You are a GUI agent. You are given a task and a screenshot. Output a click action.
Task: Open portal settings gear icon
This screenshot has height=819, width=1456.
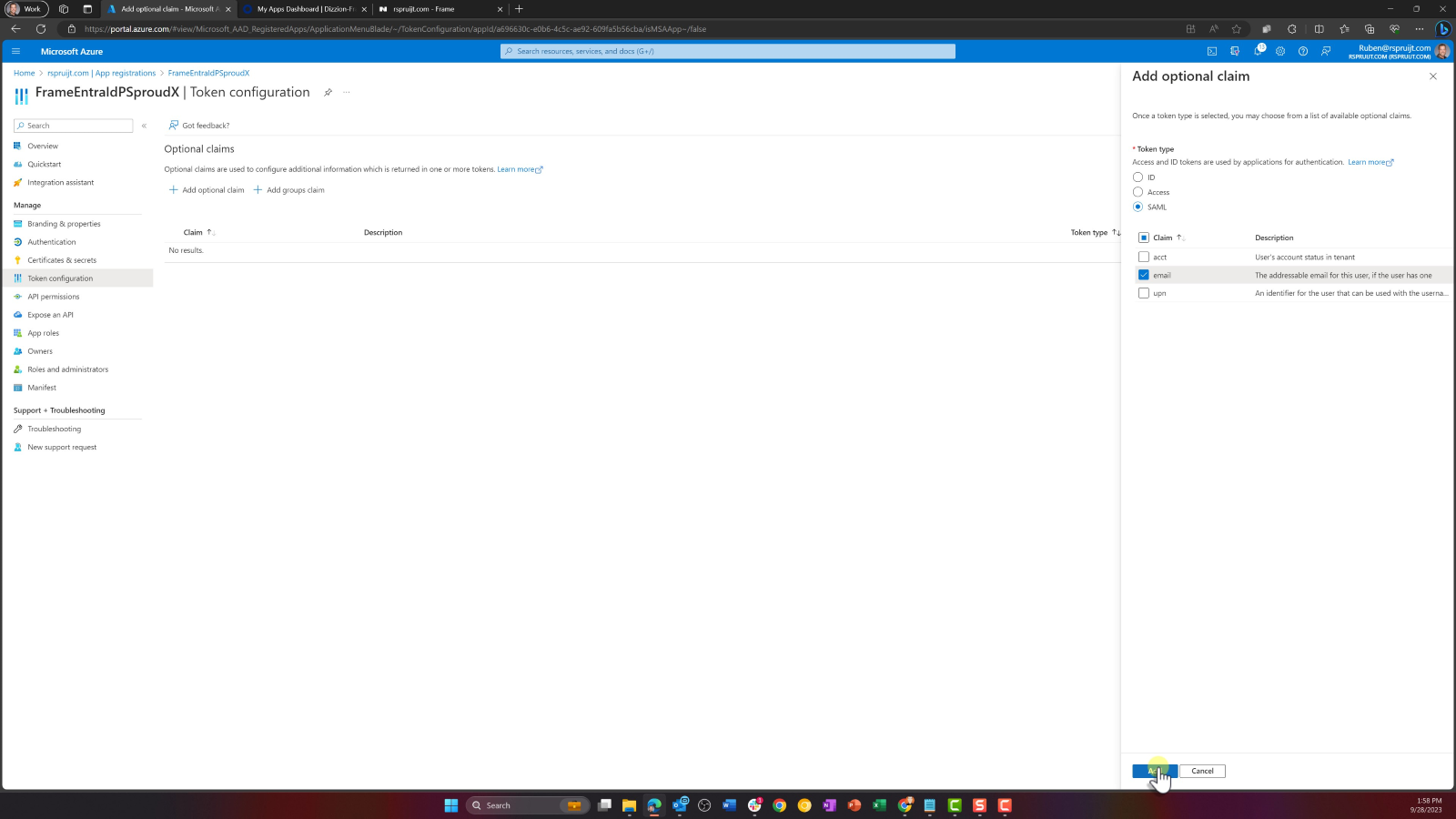pyautogui.click(x=1280, y=51)
